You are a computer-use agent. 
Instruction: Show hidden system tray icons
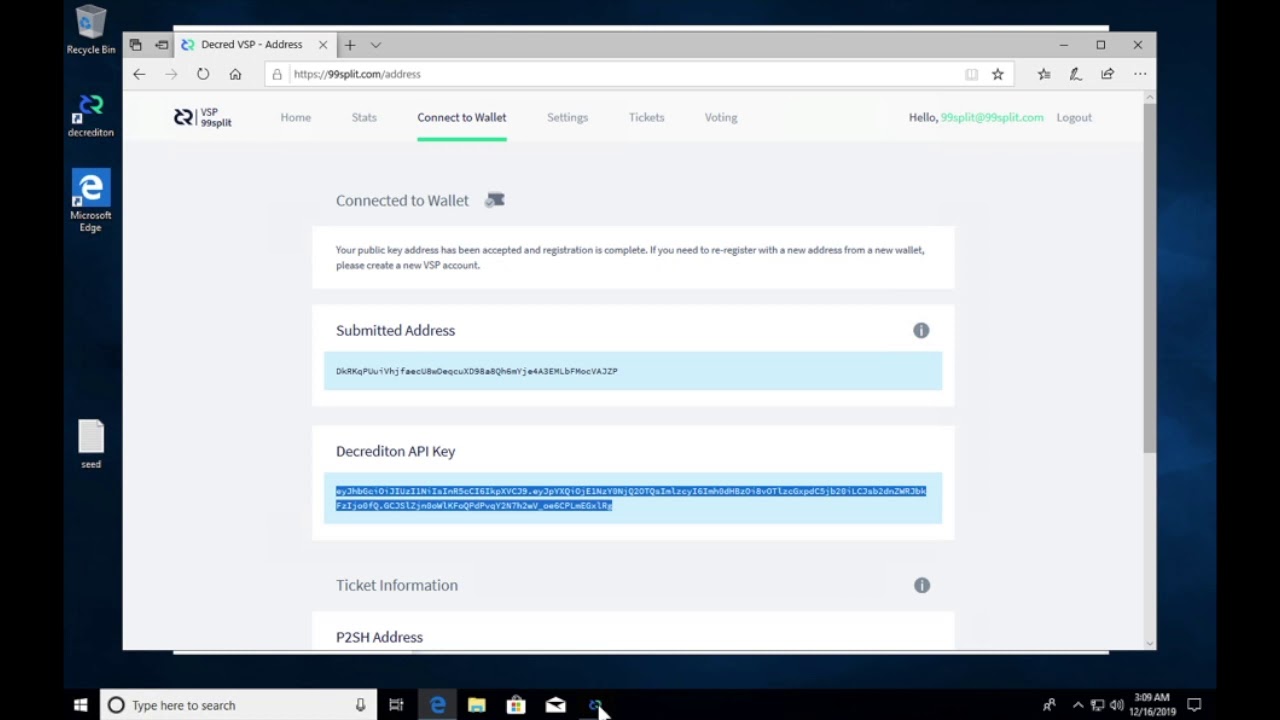[x=1078, y=705]
